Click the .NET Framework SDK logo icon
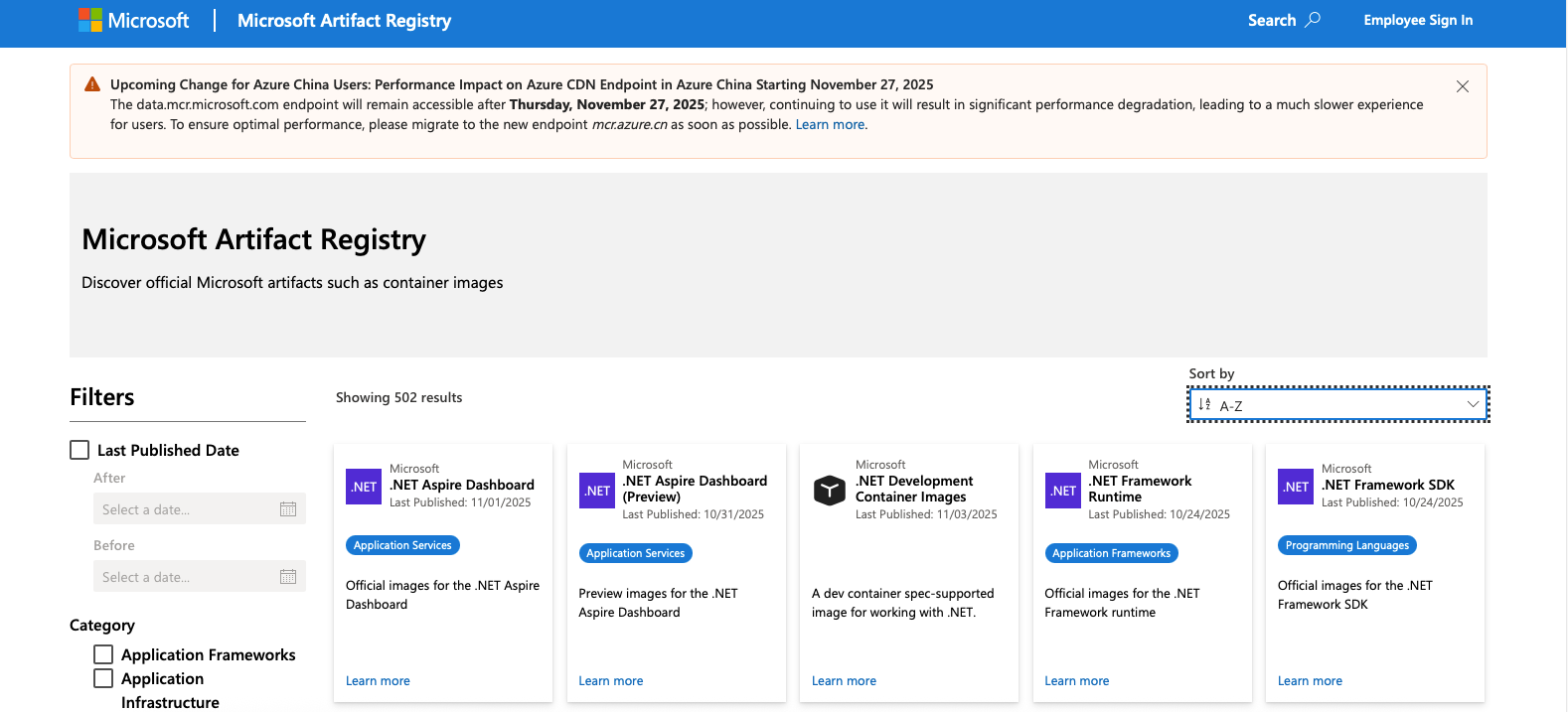Image resolution: width=1568 pixels, height=712 pixels. point(1296,487)
